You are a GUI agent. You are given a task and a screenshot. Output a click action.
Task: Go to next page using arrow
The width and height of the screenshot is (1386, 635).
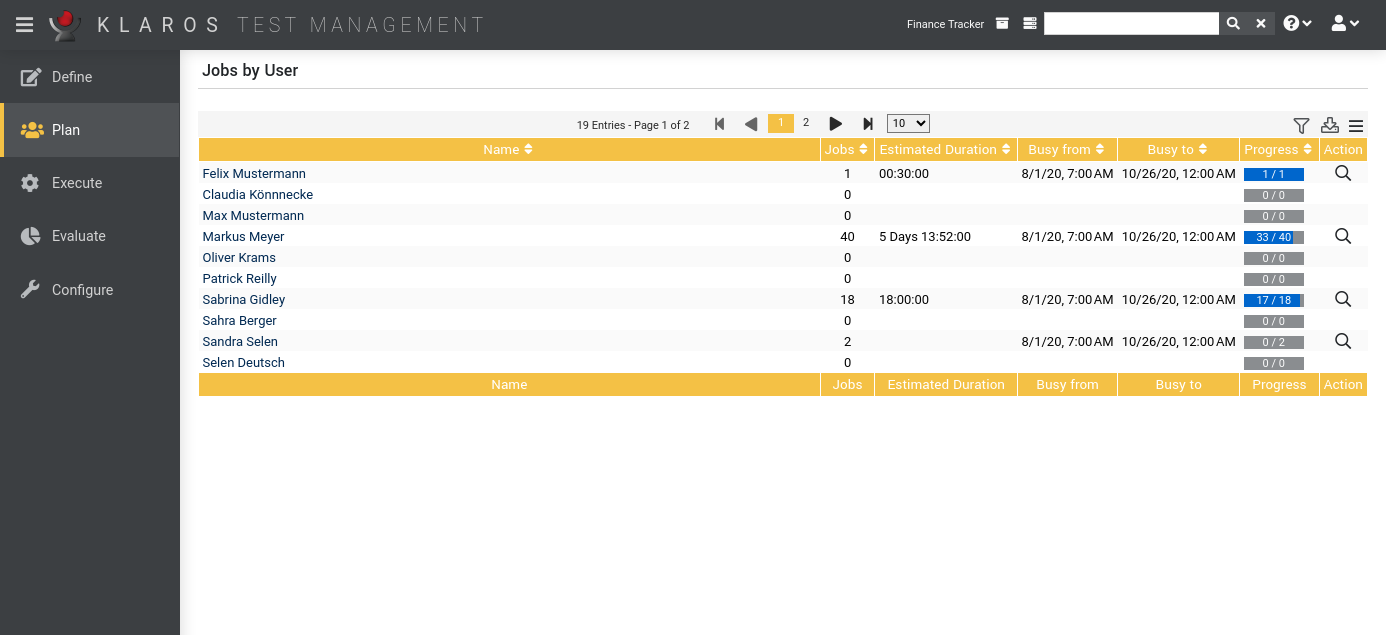click(836, 124)
